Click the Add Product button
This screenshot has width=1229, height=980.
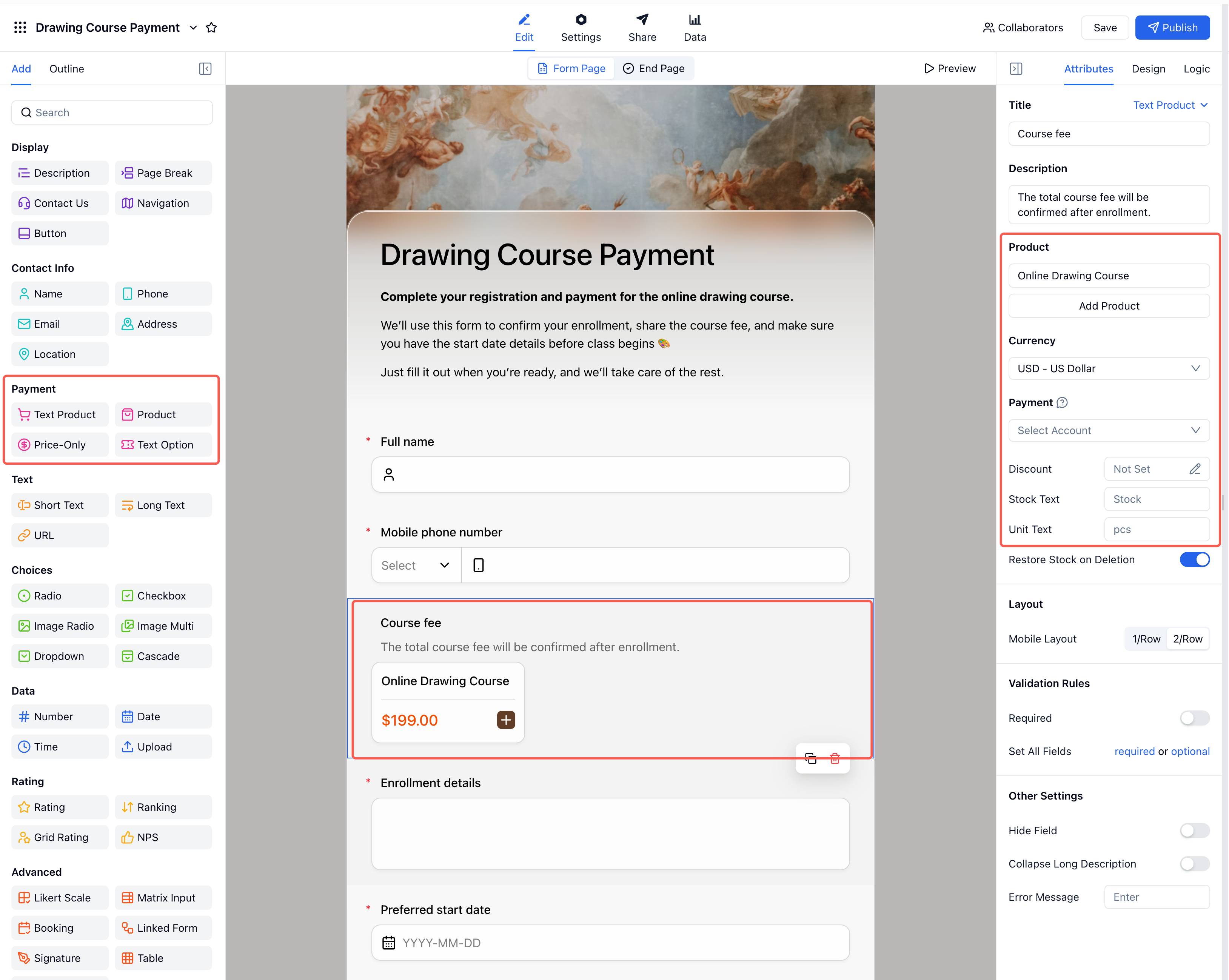click(x=1108, y=305)
